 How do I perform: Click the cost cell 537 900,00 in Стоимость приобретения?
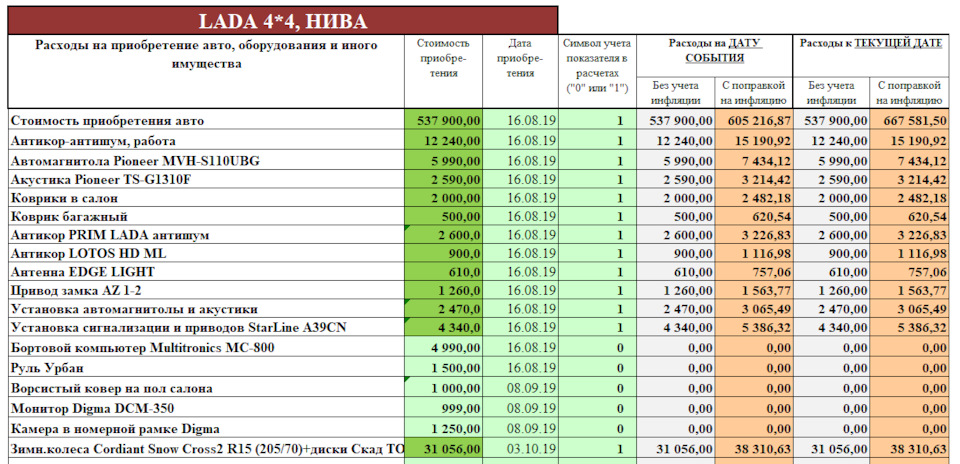[443, 121]
